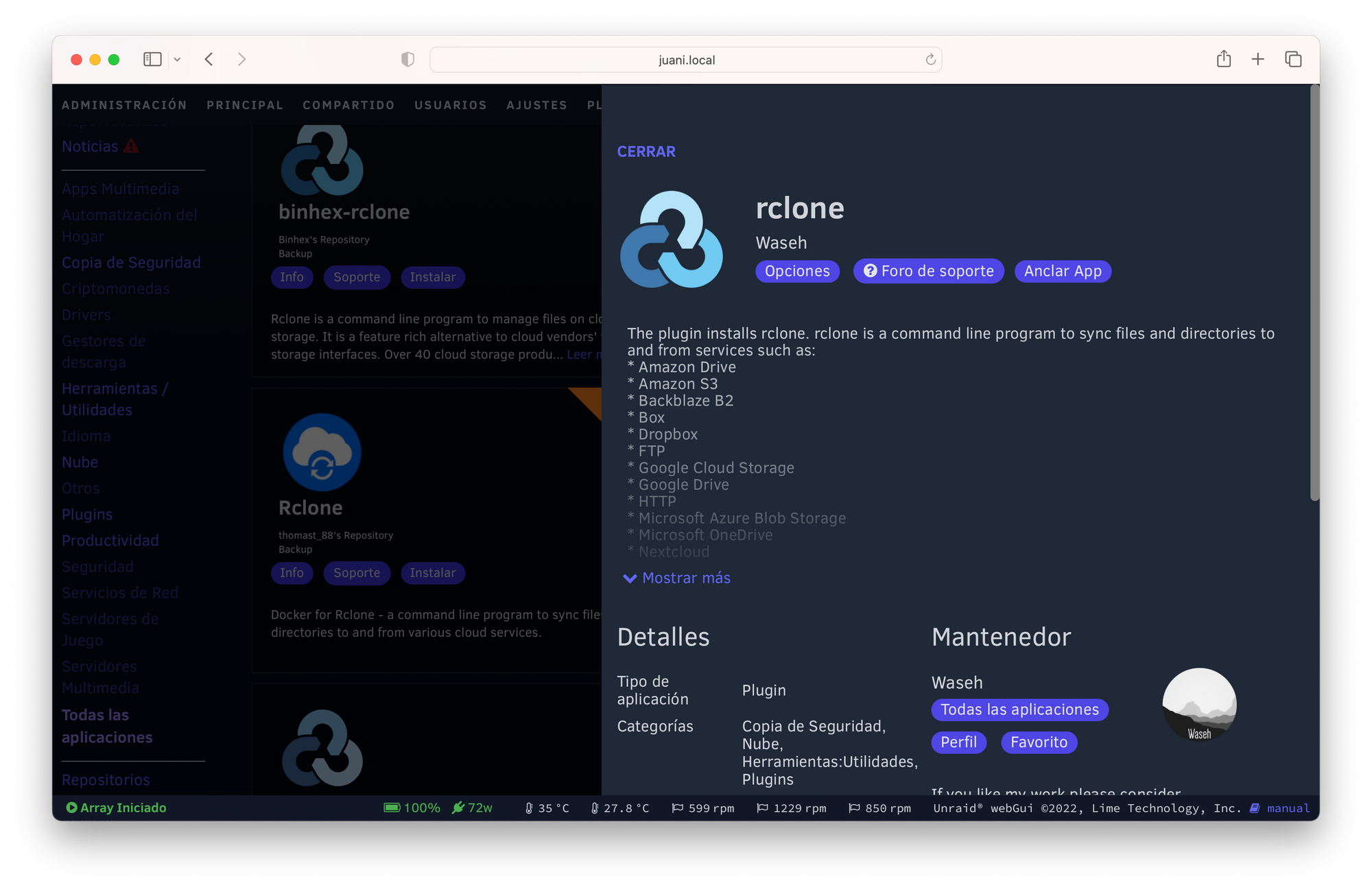1372x890 pixels.
Task: Select Automatización del Hogar category
Action: tap(130, 225)
